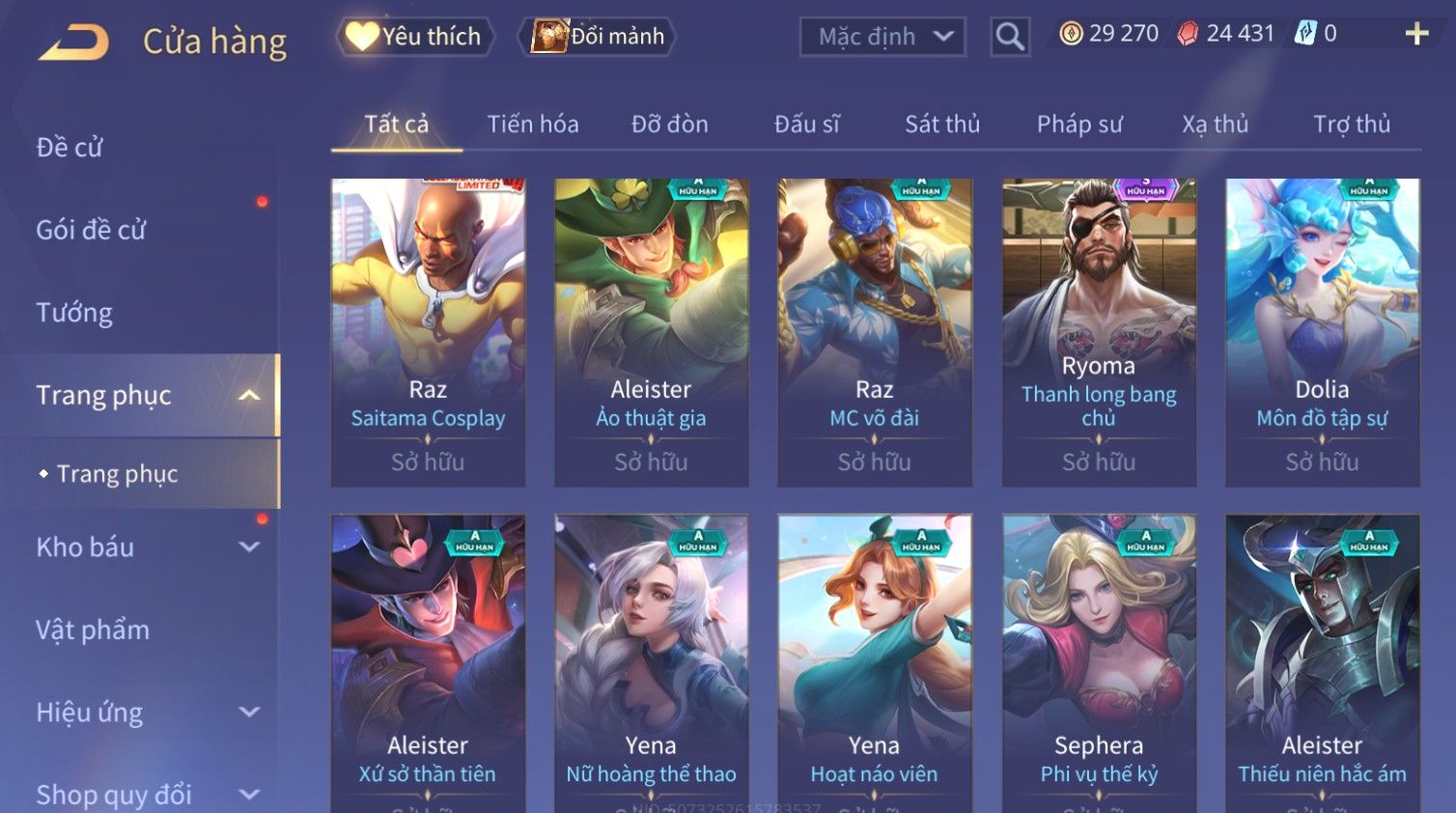Open the Ryoma Thanh long bang chủ skin
The height and width of the screenshot is (813, 1456).
1099,332
